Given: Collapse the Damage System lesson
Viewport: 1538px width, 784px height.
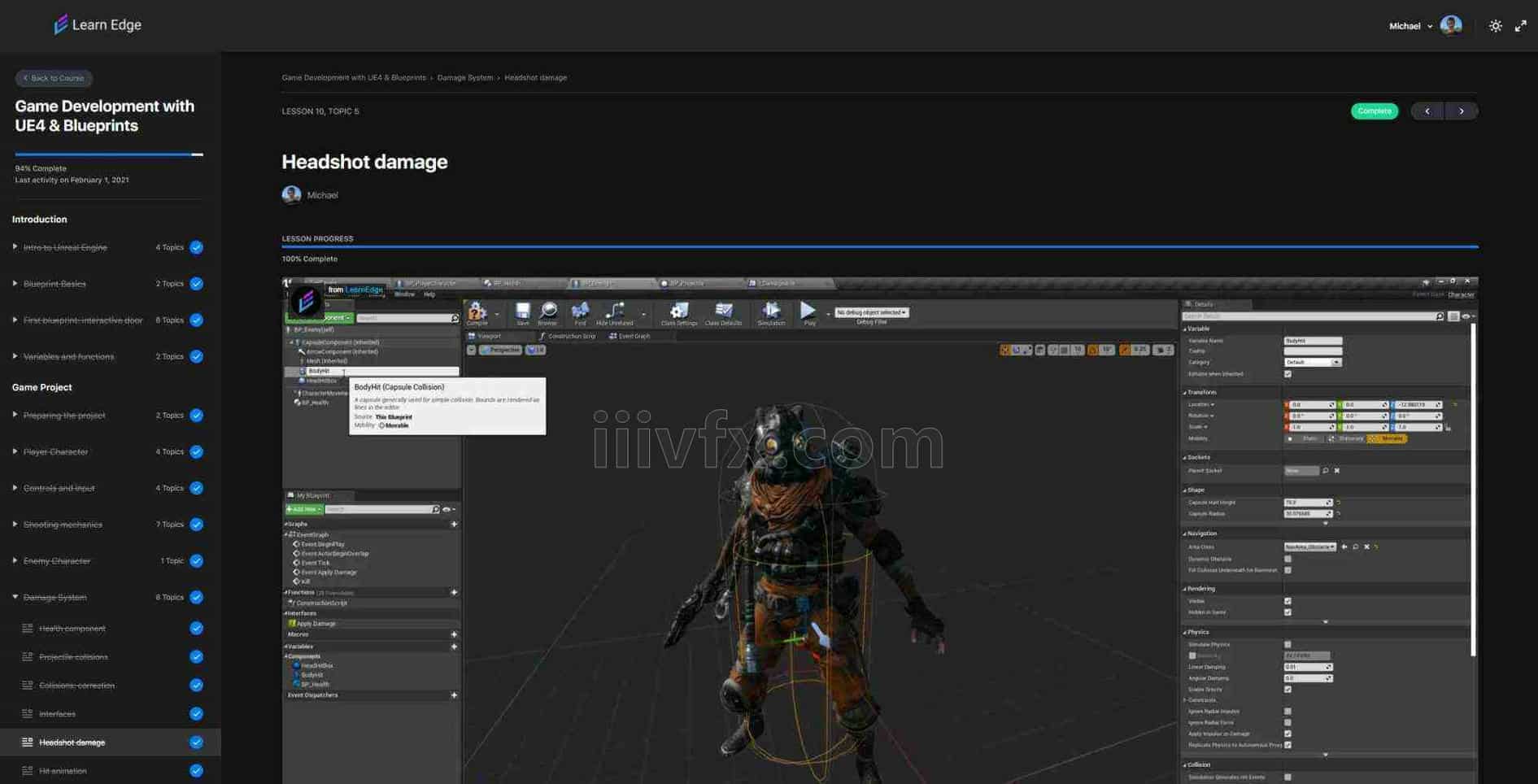Looking at the screenshot, I should 15,597.
